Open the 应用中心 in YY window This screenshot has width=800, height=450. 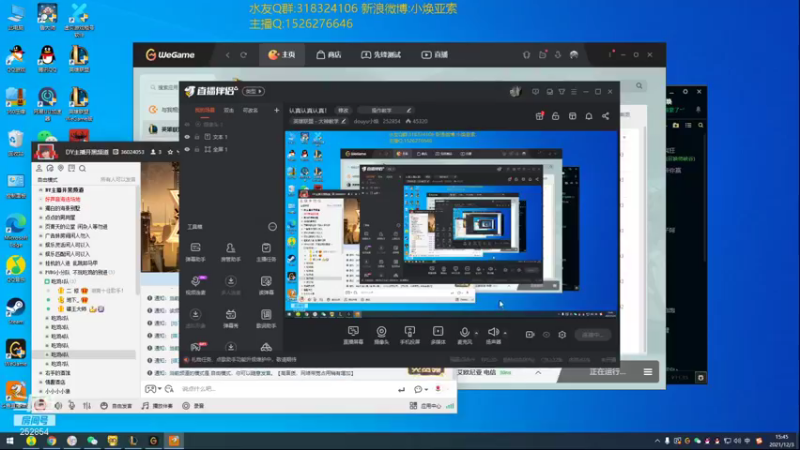click(x=426, y=406)
